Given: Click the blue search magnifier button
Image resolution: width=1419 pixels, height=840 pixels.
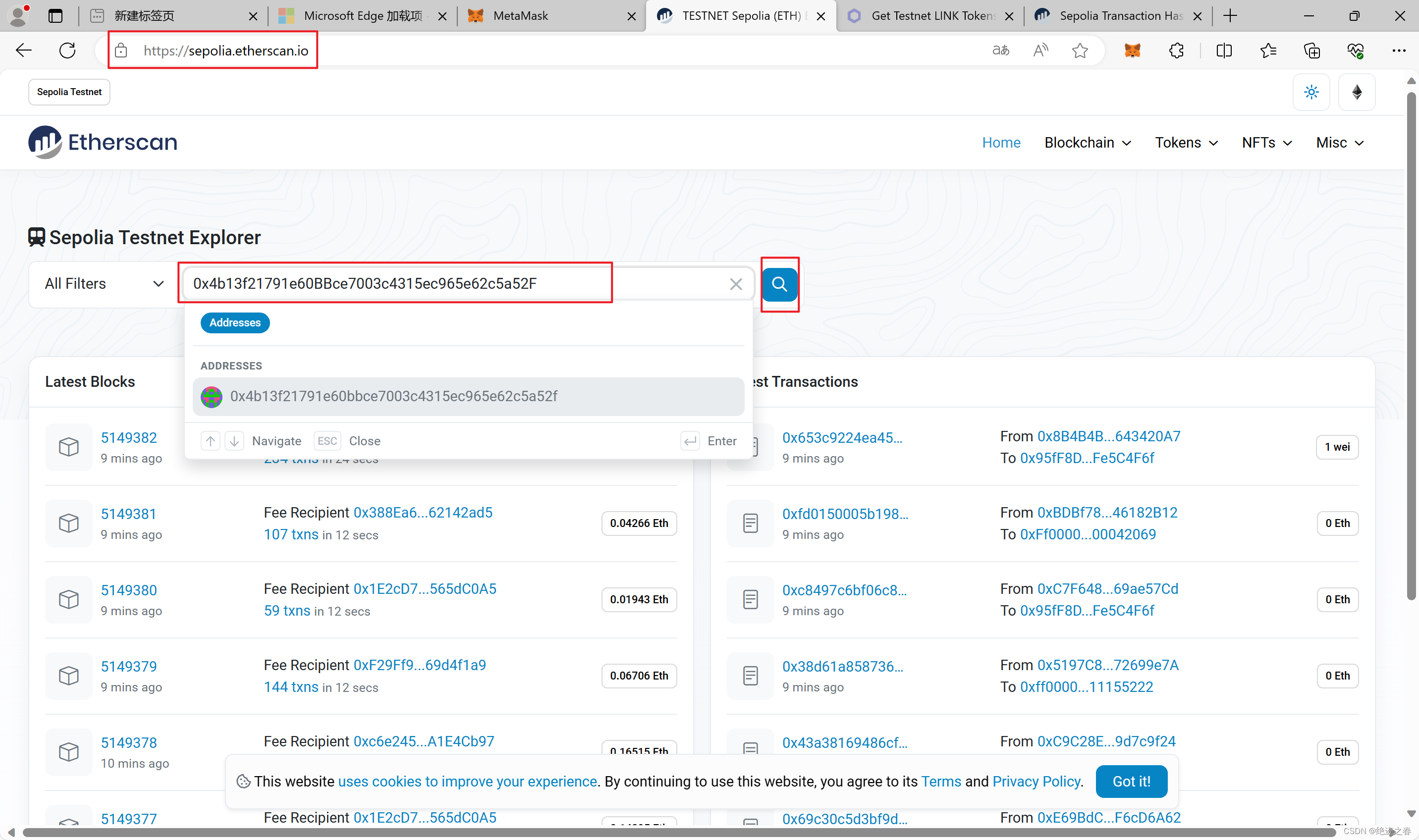Looking at the screenshot, I should [x=779, y=284].
